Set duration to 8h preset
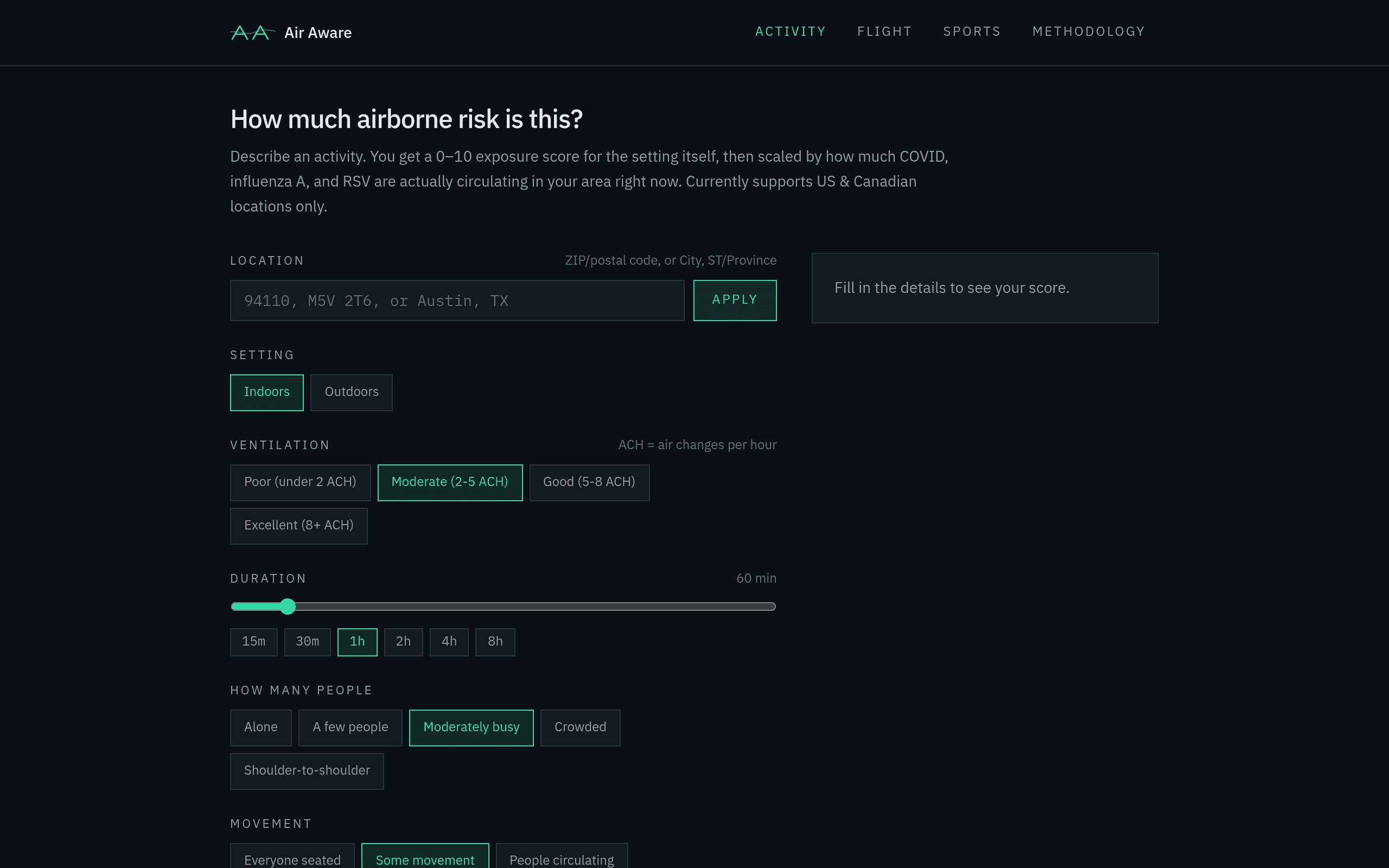1389x868 pixels. [495, 642]
